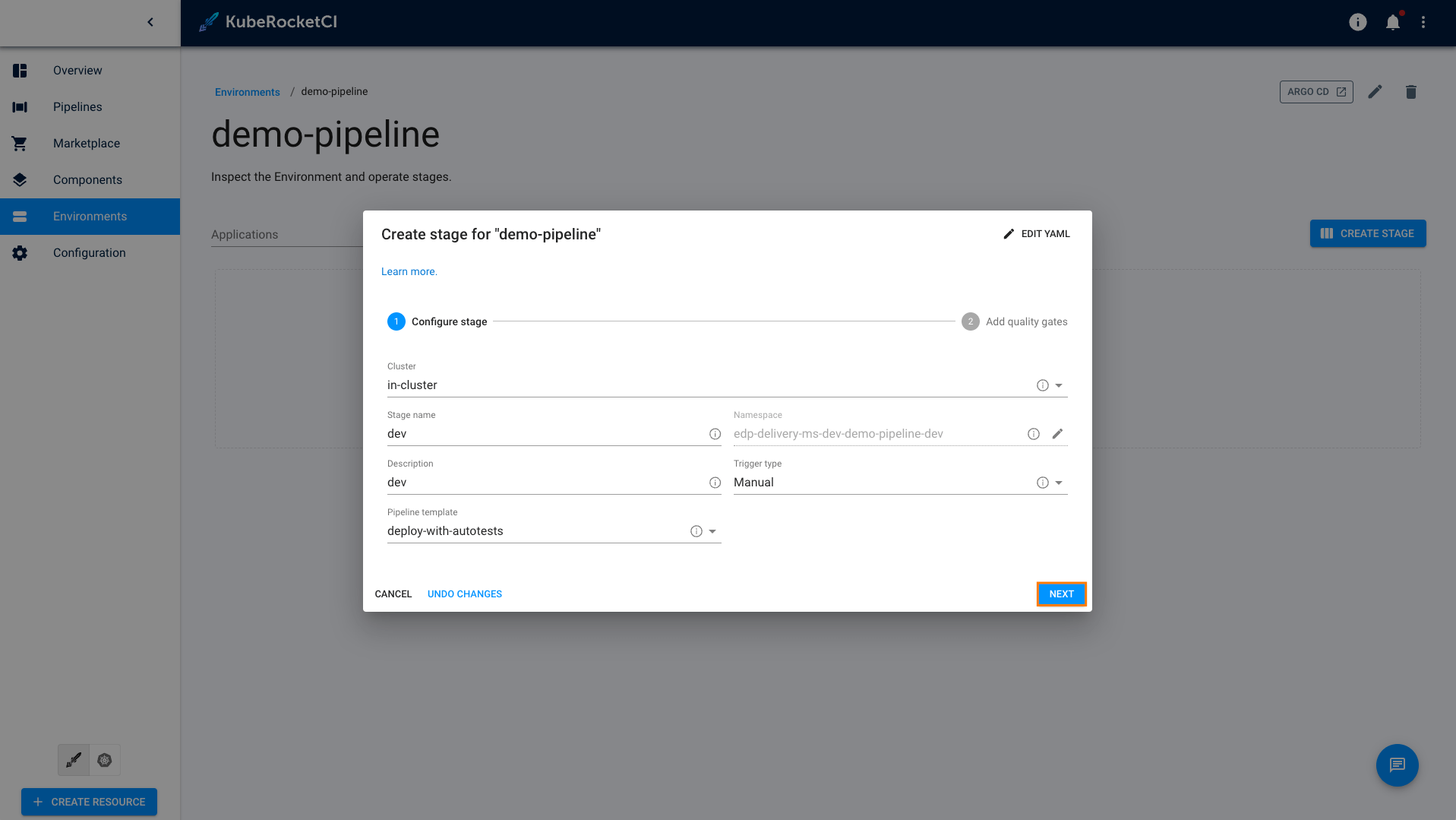This screenshot has height=820, width=1456.
Task: Select step 2 Add quality gates
Action: pyautogui.click(x=970, y=321)
